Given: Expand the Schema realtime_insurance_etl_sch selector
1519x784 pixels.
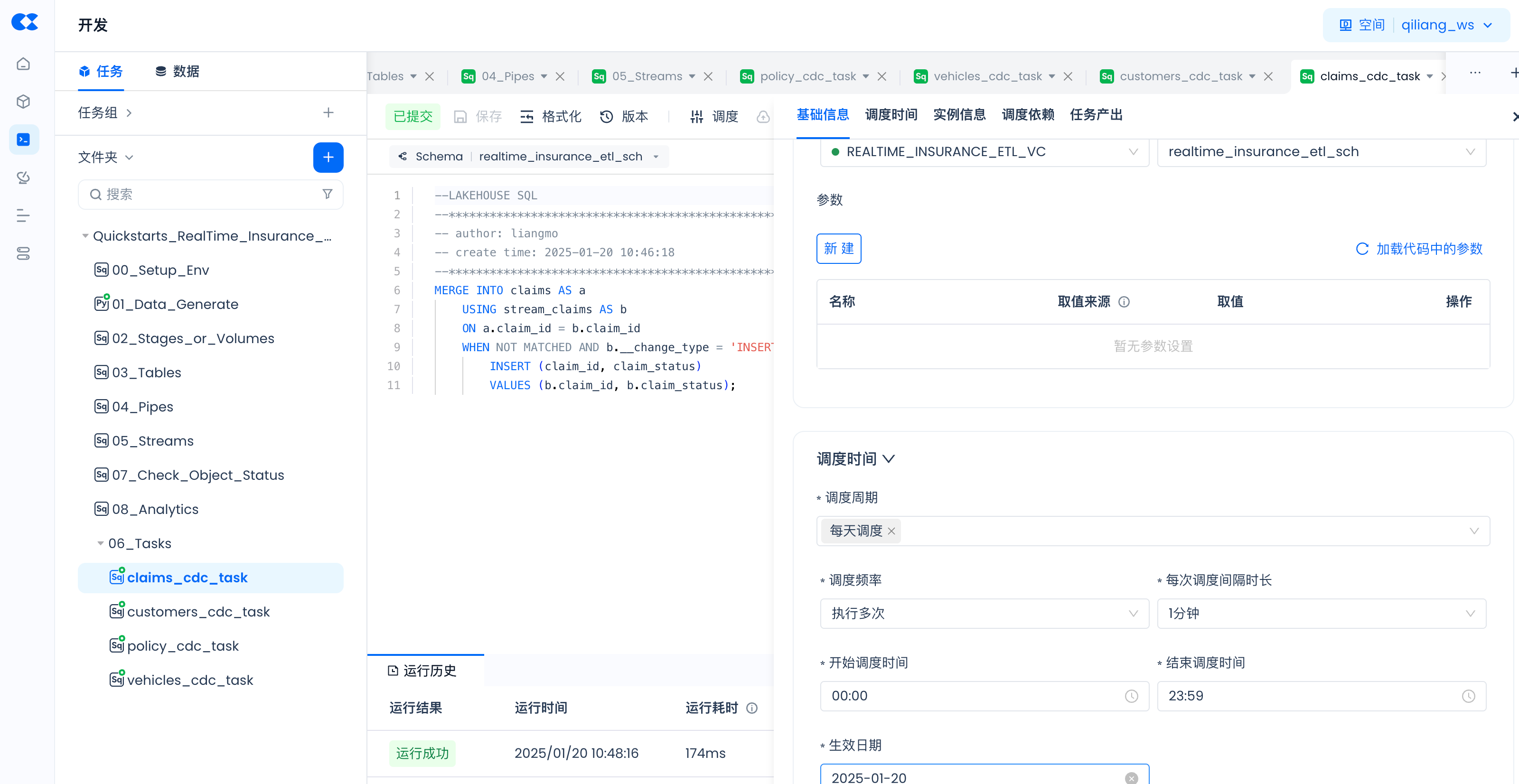Looking at the screenshot, I should pyautogui.click(x=655, y=157).
